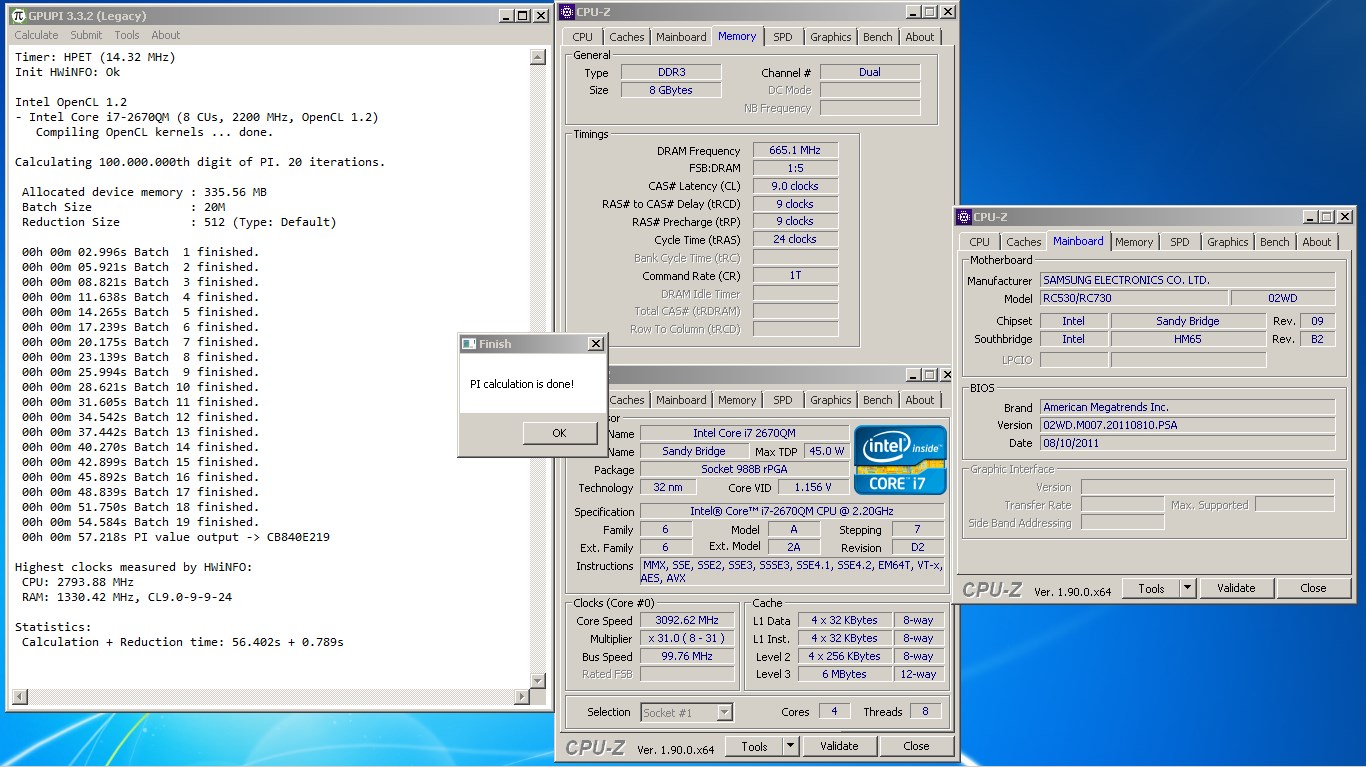Select Mainboard tab in CPU info window
1366x768 pixels.
tap(681, 400)
